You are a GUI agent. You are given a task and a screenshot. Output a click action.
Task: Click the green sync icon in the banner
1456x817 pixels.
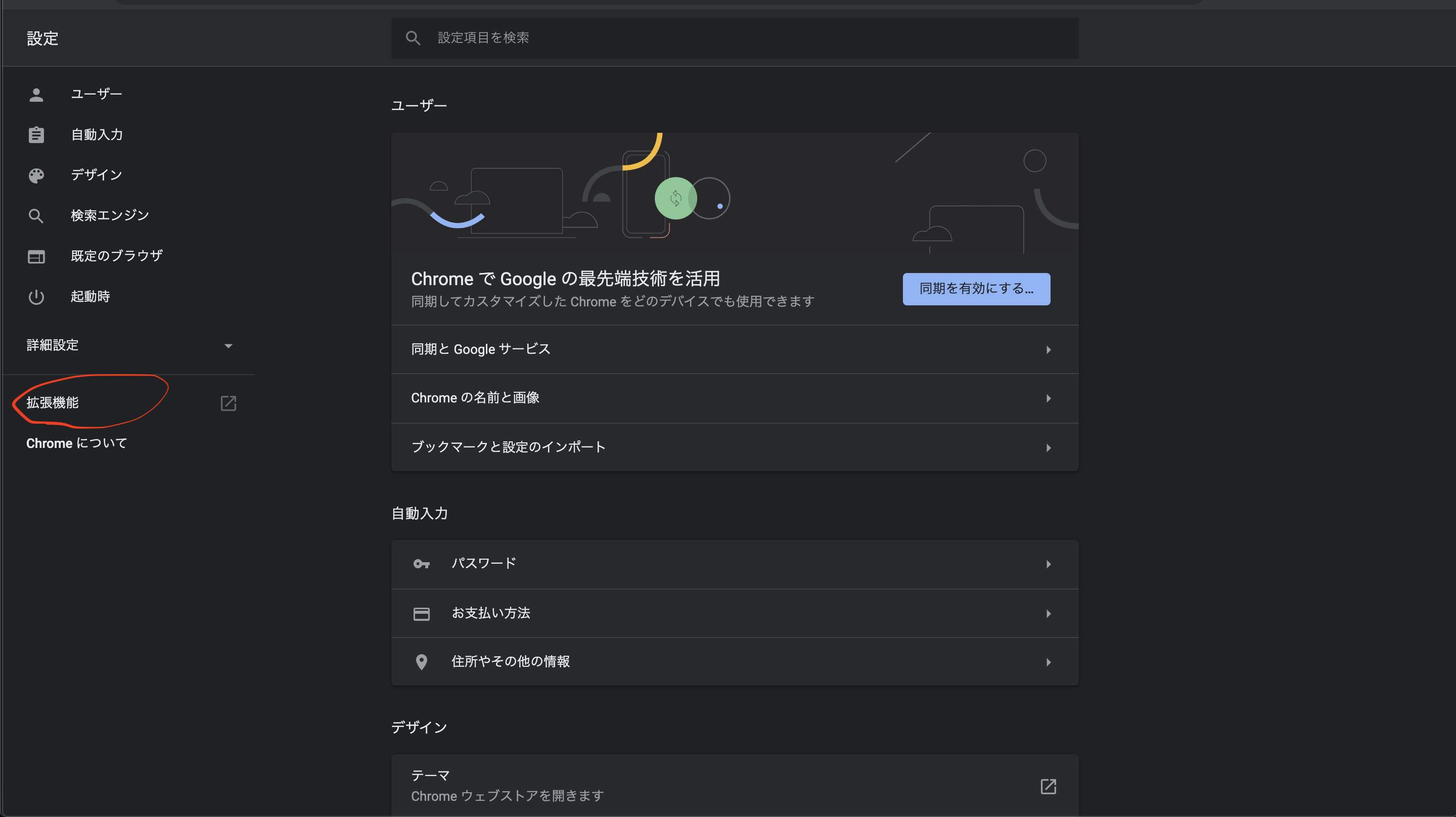675,199
